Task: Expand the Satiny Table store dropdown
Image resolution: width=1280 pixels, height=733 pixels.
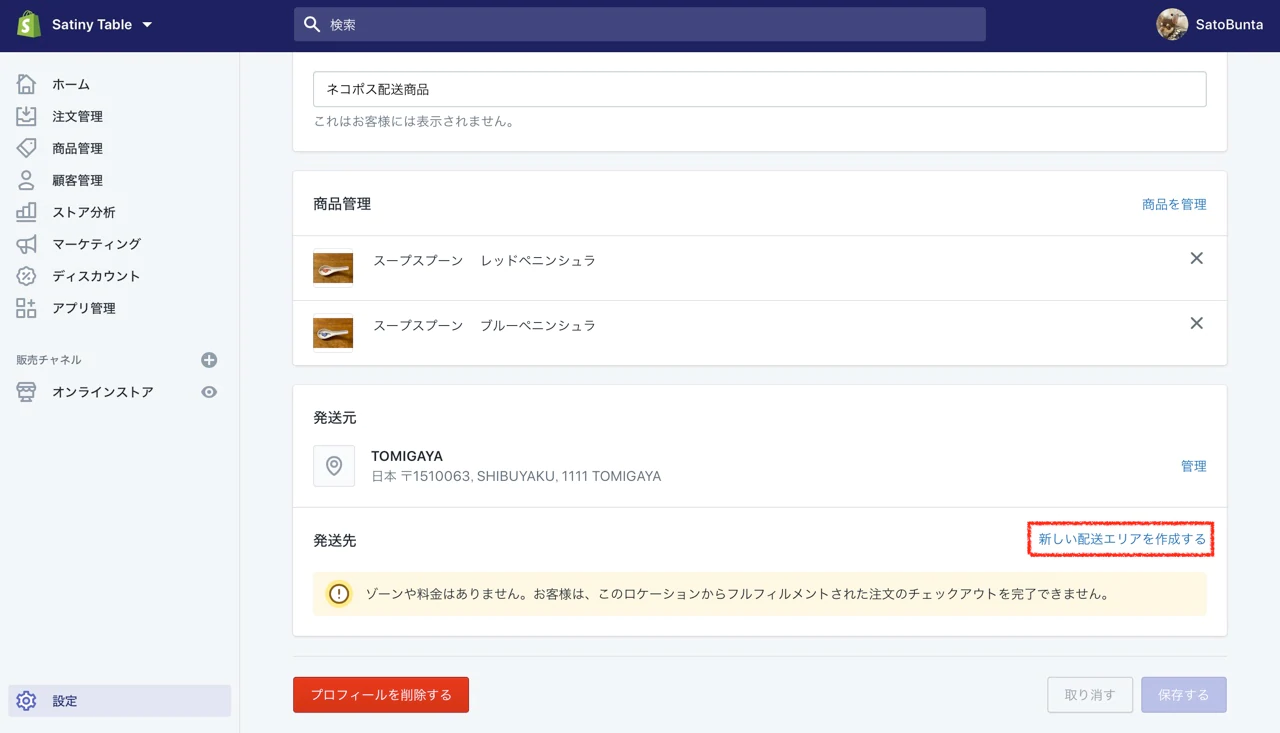Action: (147, 25)
